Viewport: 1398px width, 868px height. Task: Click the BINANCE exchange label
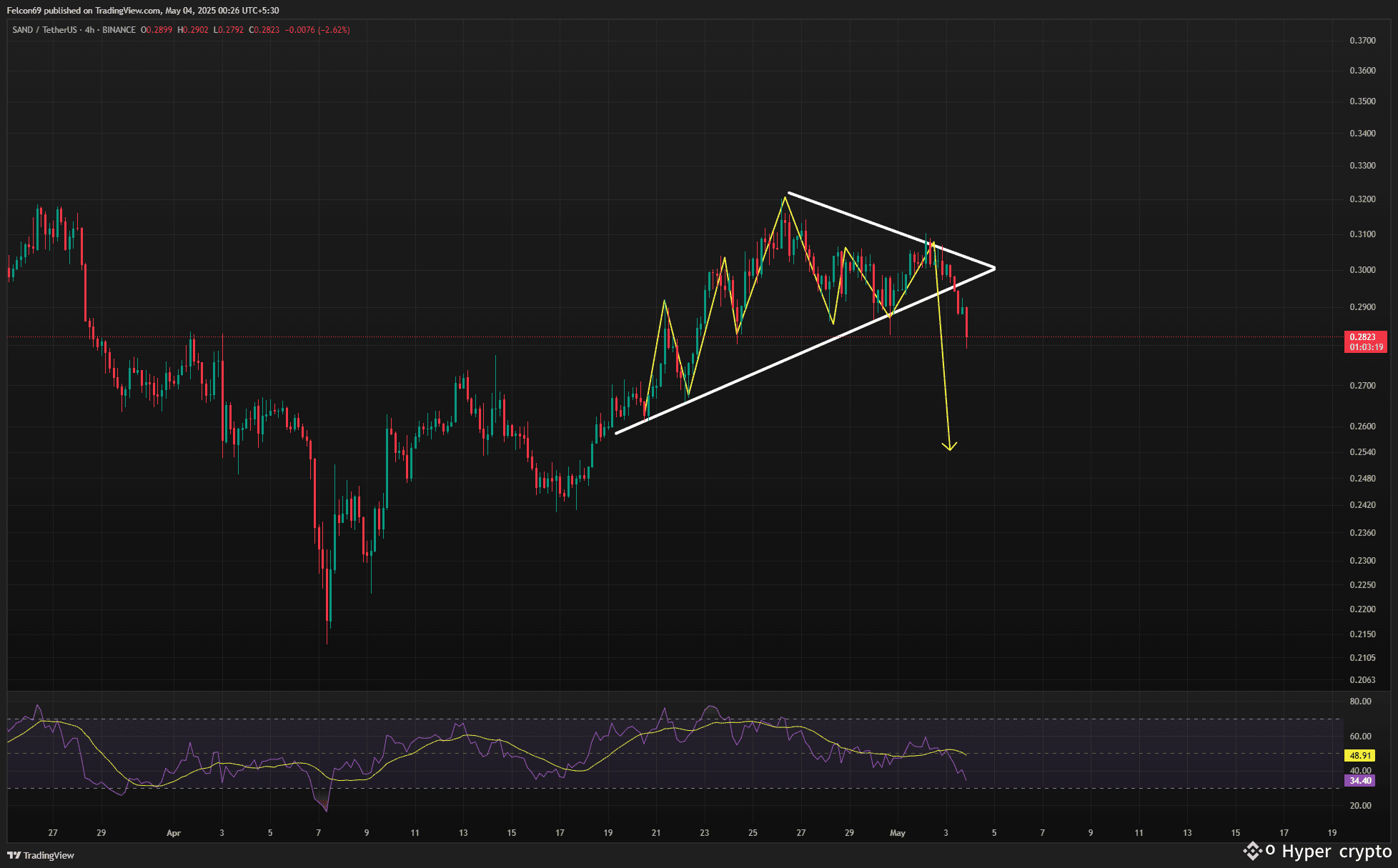119,30
